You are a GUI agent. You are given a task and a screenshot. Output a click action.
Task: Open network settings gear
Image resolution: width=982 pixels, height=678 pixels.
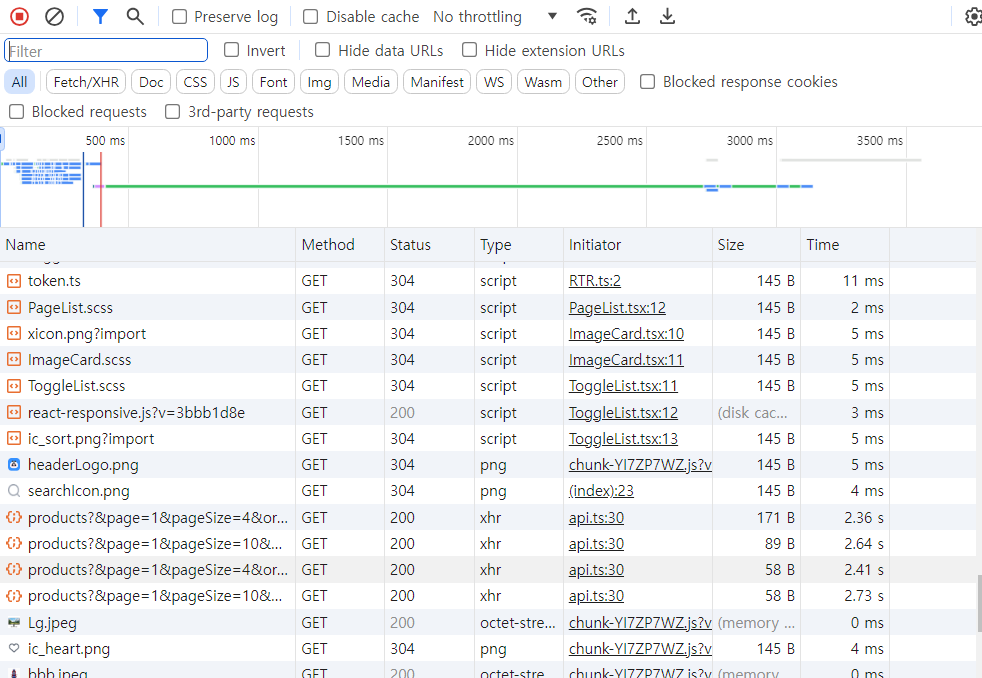[973, 16]
